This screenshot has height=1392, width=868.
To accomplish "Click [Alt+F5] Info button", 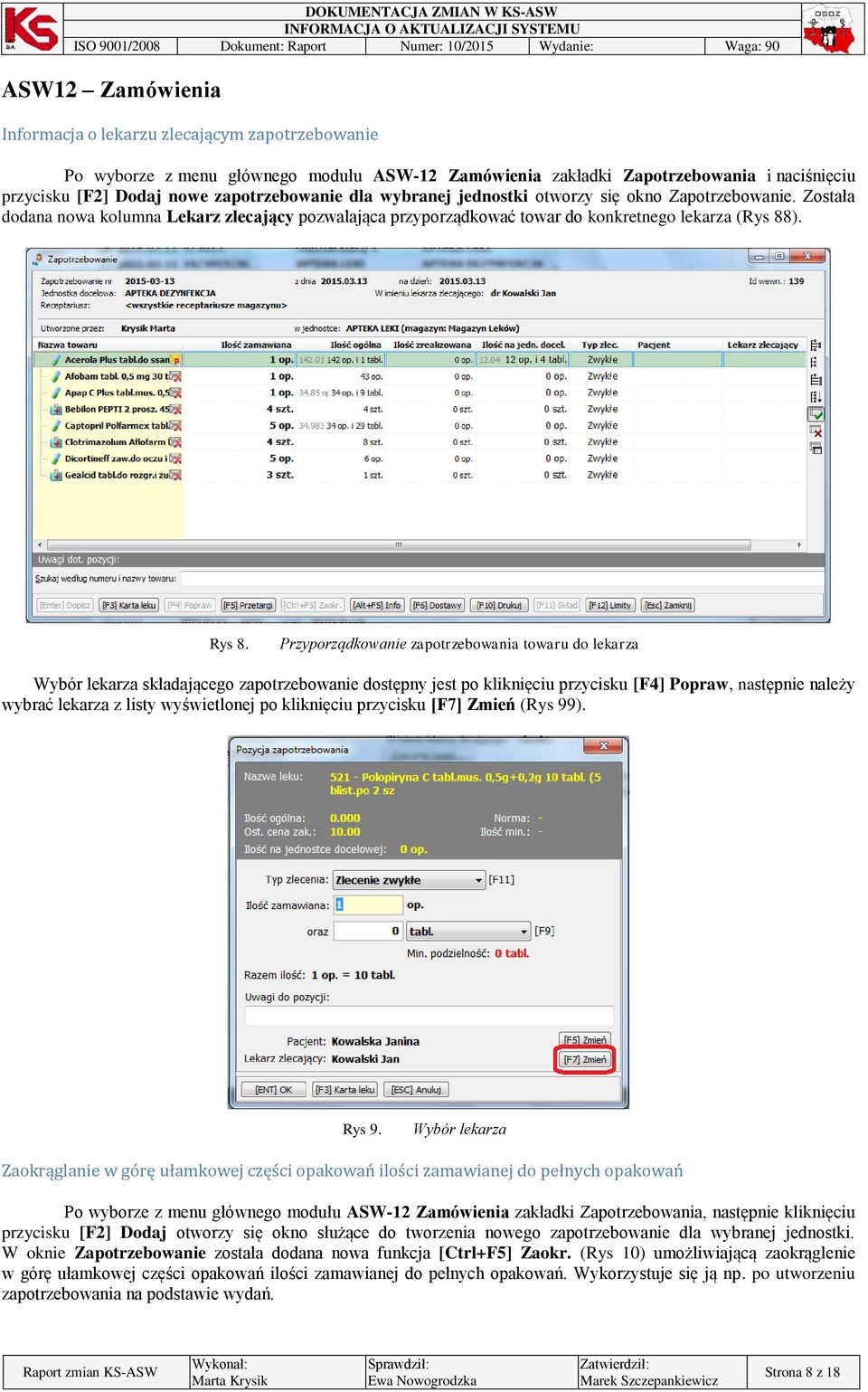I will [376, 605].
